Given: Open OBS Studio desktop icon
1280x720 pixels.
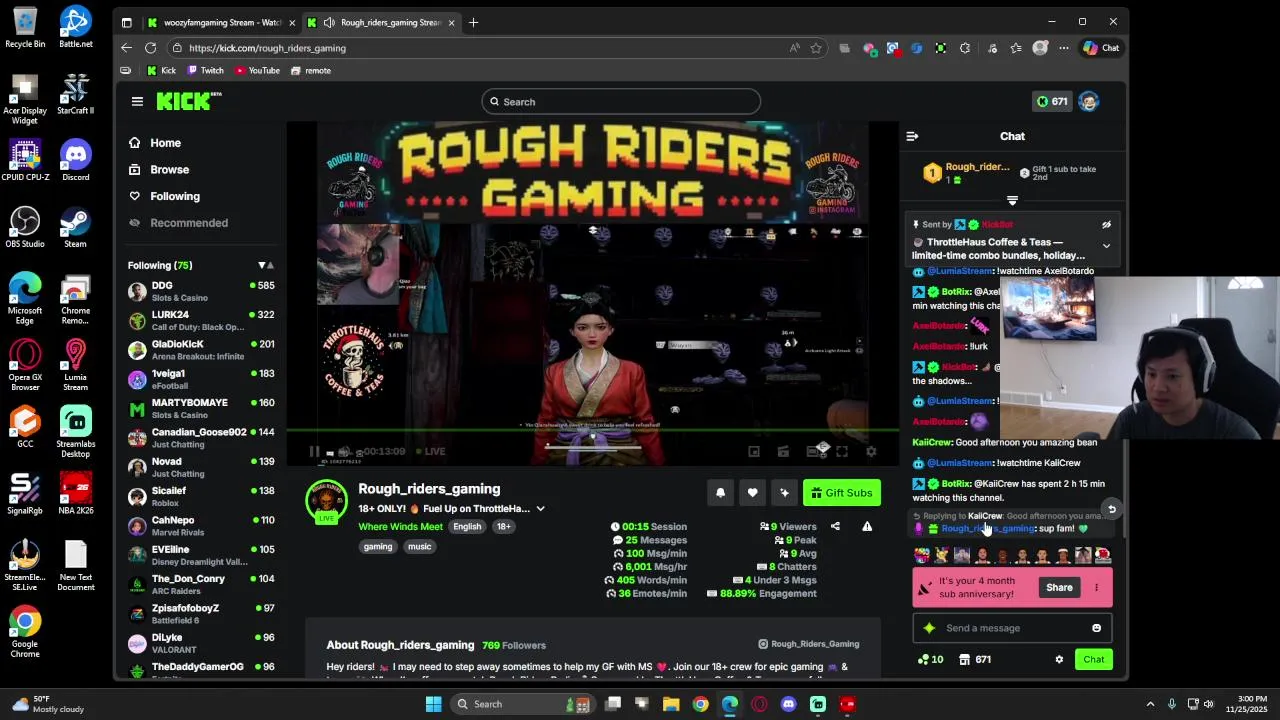Looking at the screenshot, I should click(25, 227).
